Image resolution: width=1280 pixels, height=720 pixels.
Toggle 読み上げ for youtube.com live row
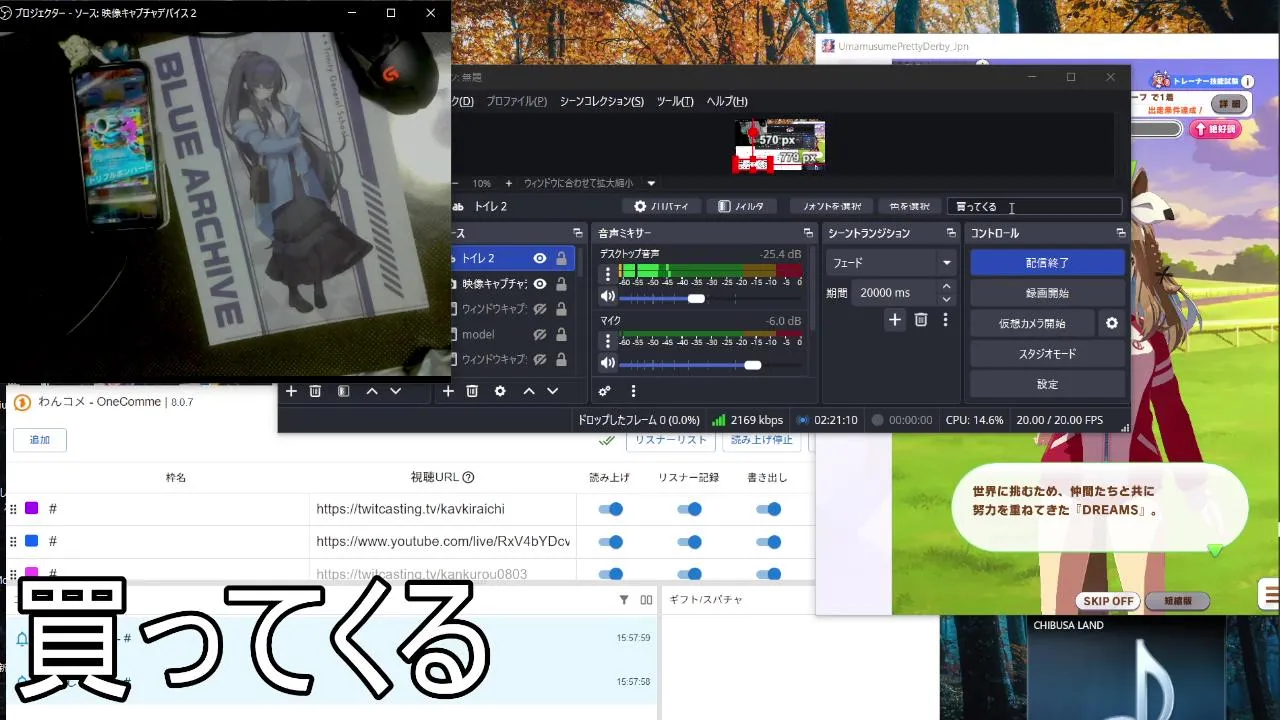[610, 541]
